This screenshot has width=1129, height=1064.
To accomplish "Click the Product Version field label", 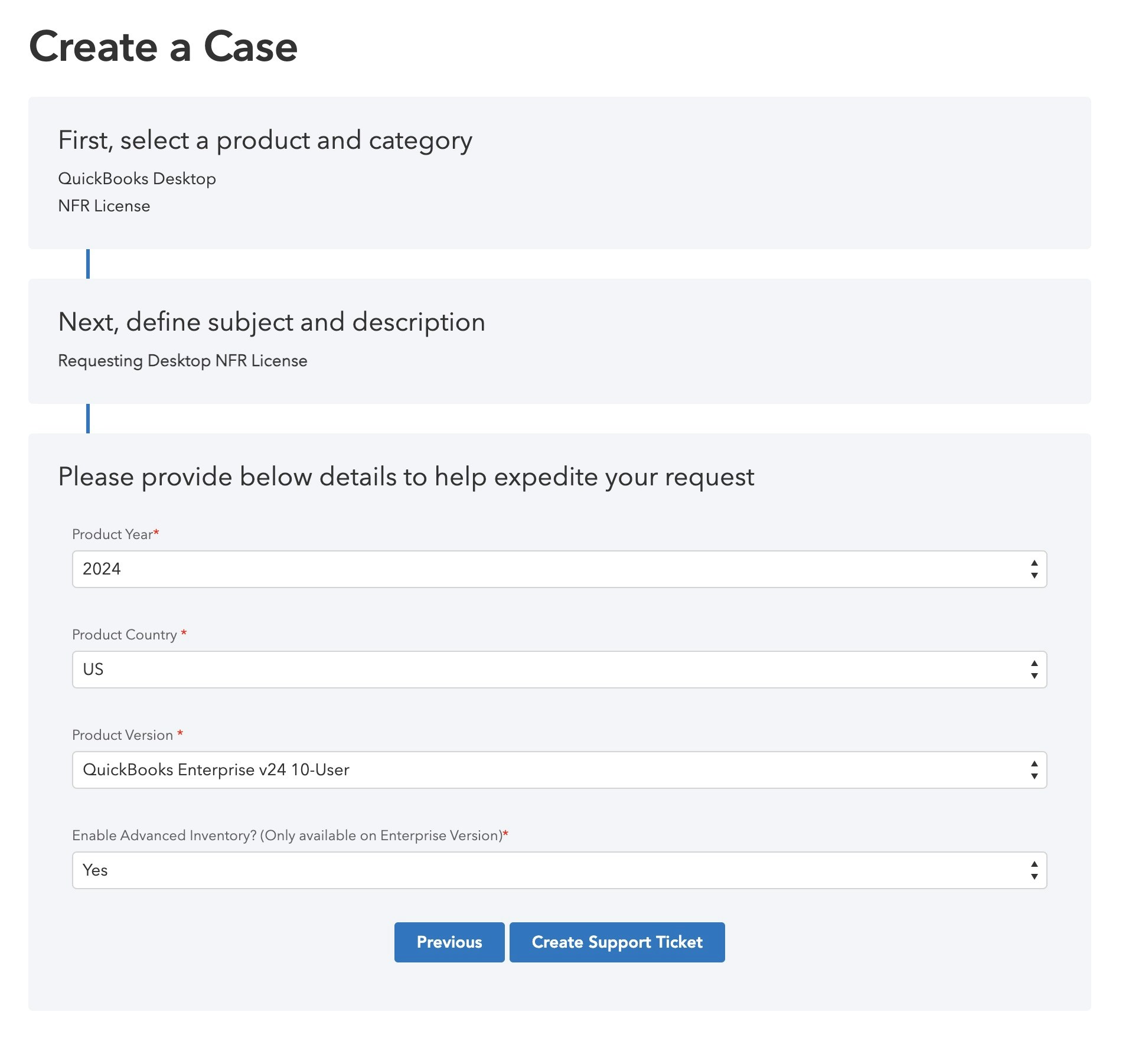I will point(123,735).
